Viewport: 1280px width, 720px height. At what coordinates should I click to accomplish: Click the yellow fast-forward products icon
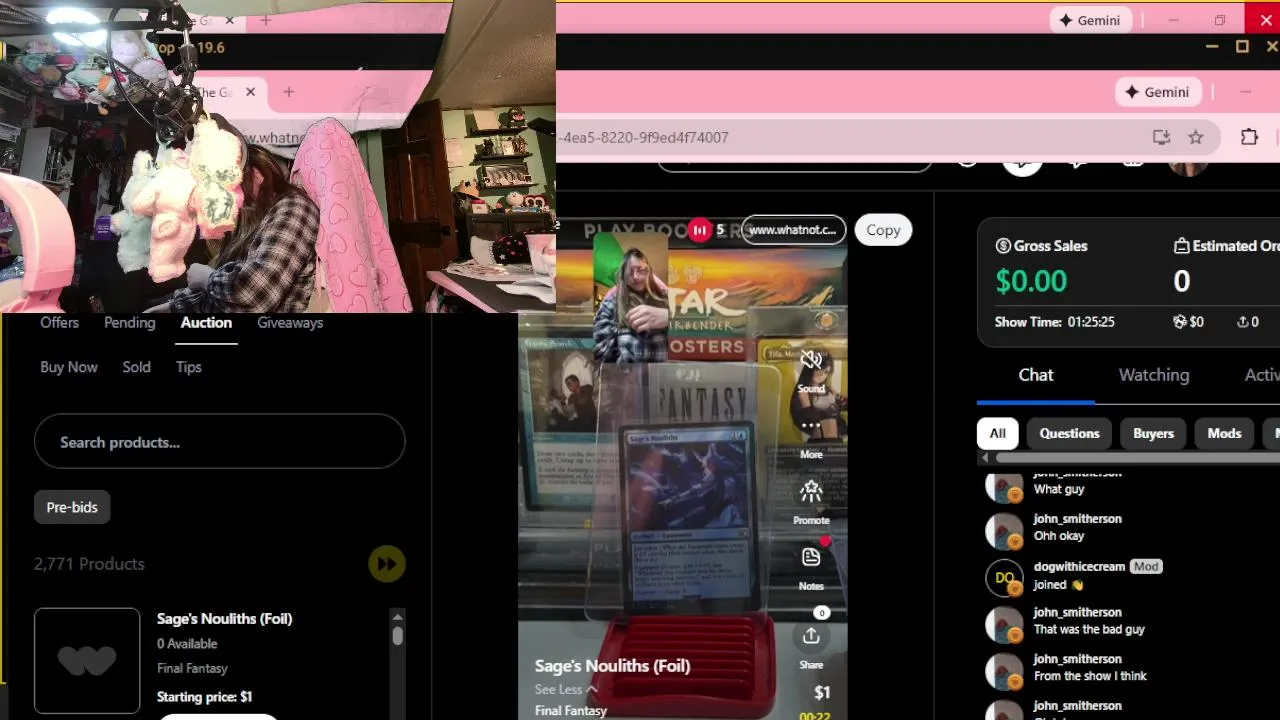386,564
